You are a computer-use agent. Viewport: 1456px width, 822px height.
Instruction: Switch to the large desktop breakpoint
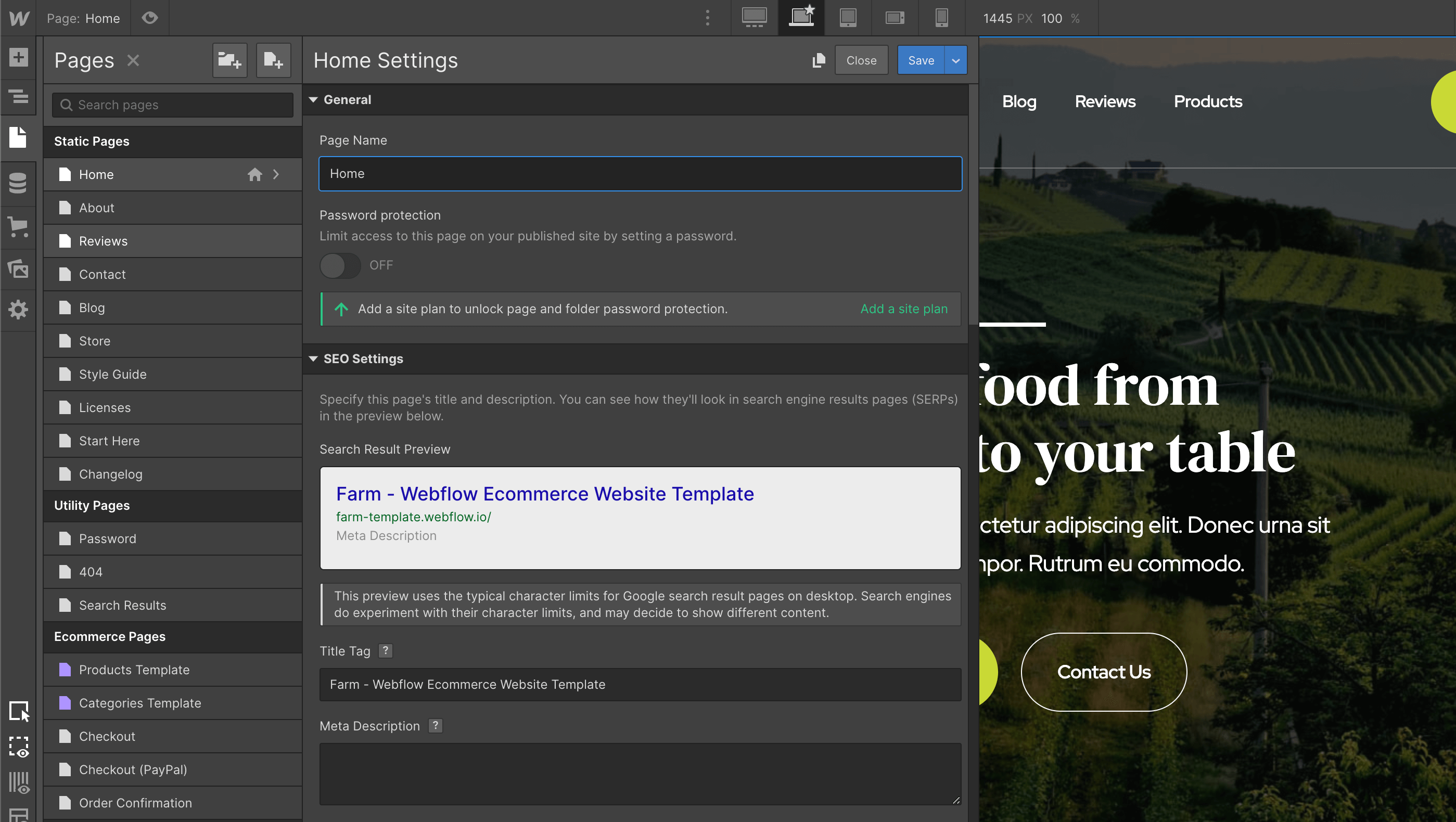[754, 18]
